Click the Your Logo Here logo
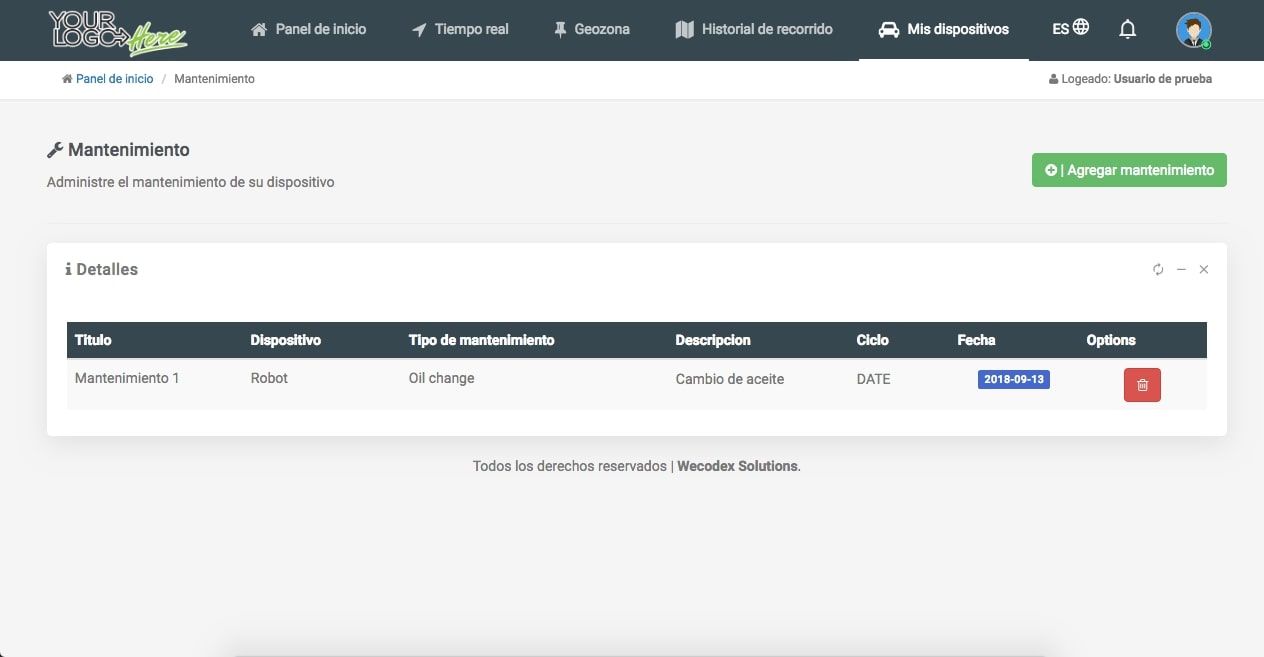This screenshot has width=1264, height=657. (118, 31)
